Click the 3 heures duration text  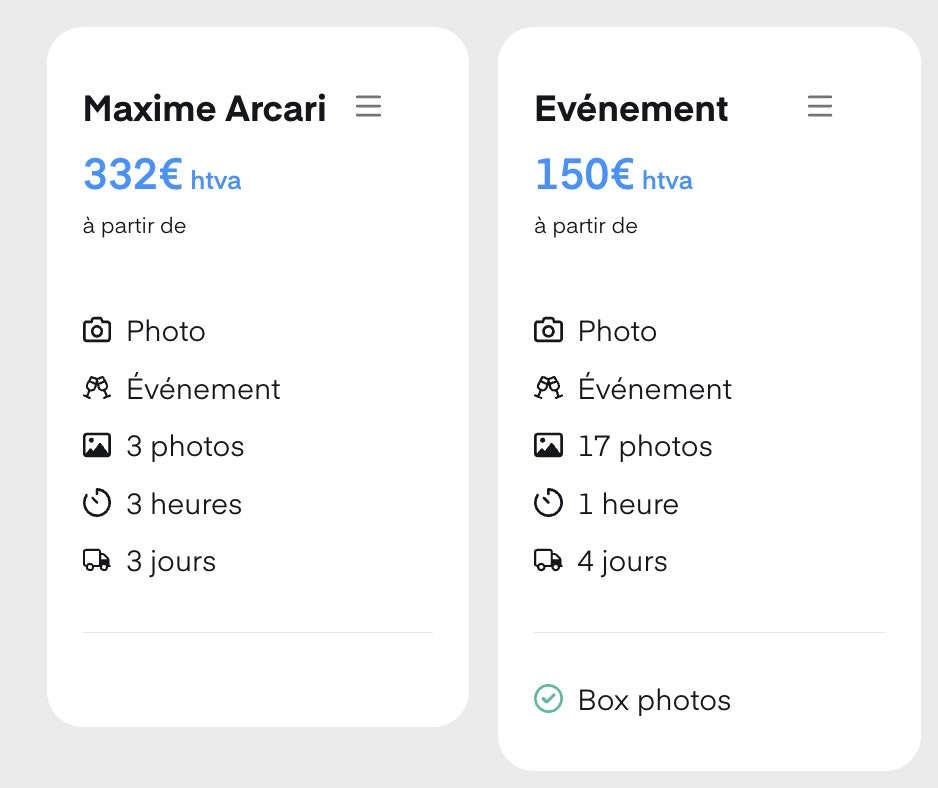(184, 504)
